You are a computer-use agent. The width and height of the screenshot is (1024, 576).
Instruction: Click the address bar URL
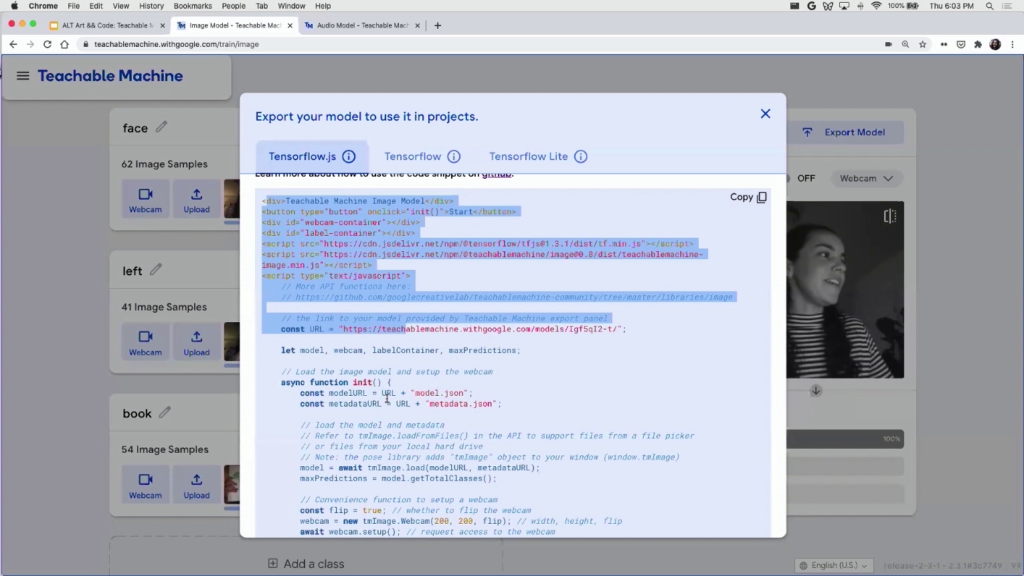click(176, 44)
